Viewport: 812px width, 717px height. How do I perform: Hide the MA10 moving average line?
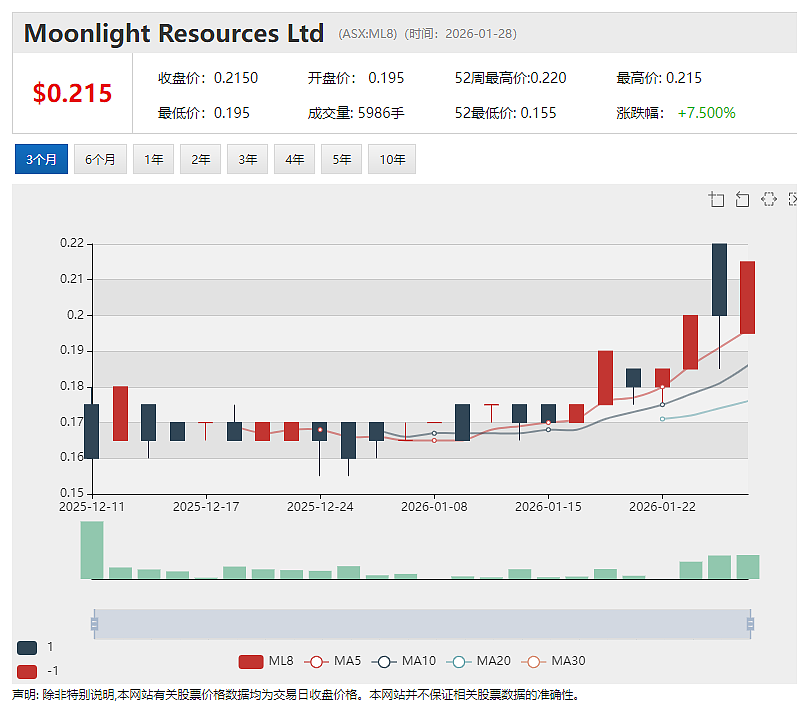click(x=403, y=661)
